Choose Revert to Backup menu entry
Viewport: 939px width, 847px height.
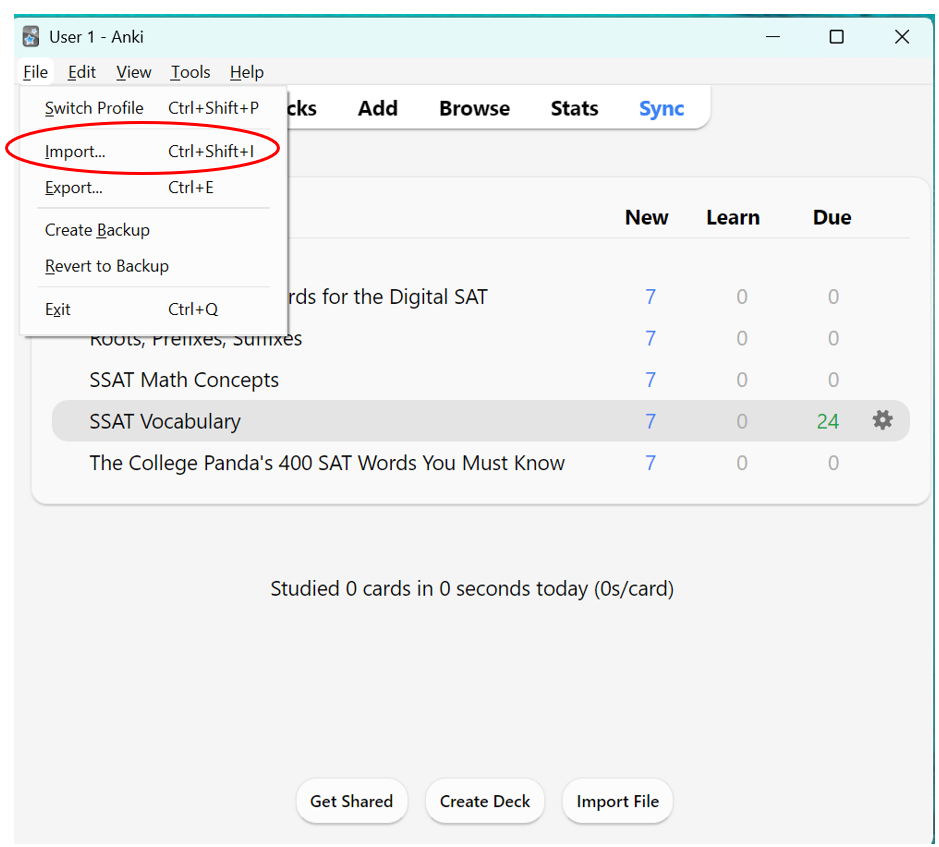(153, 266)
